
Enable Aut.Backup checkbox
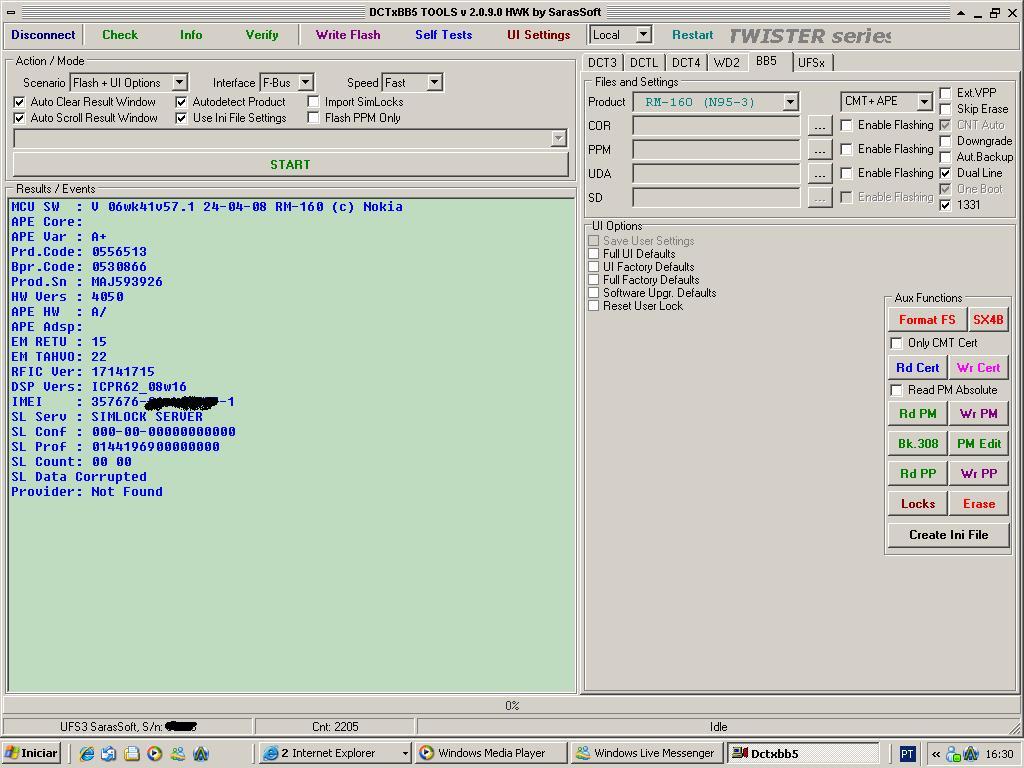(945, 157)
